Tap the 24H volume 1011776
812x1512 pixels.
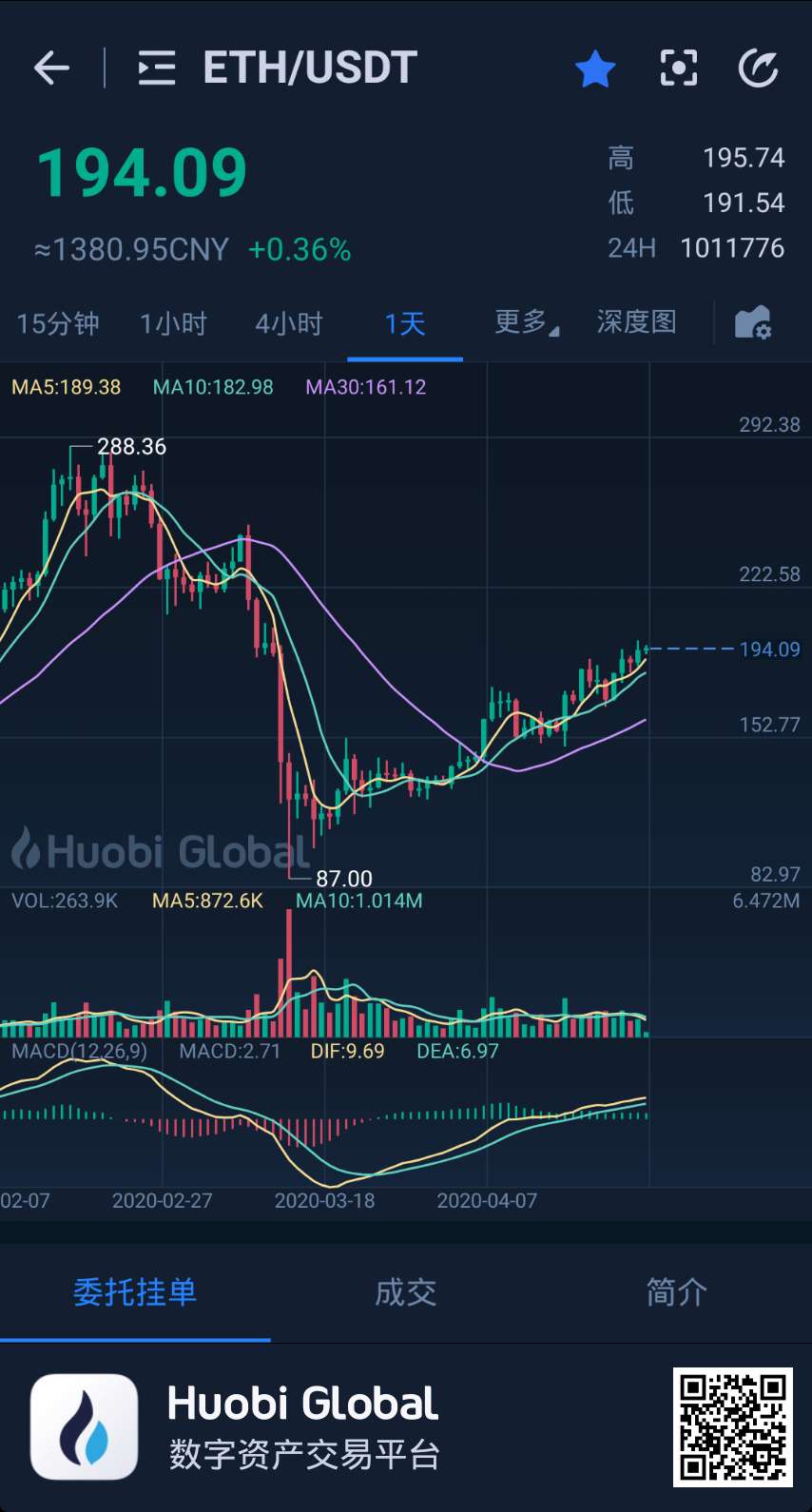coord(732,248)
